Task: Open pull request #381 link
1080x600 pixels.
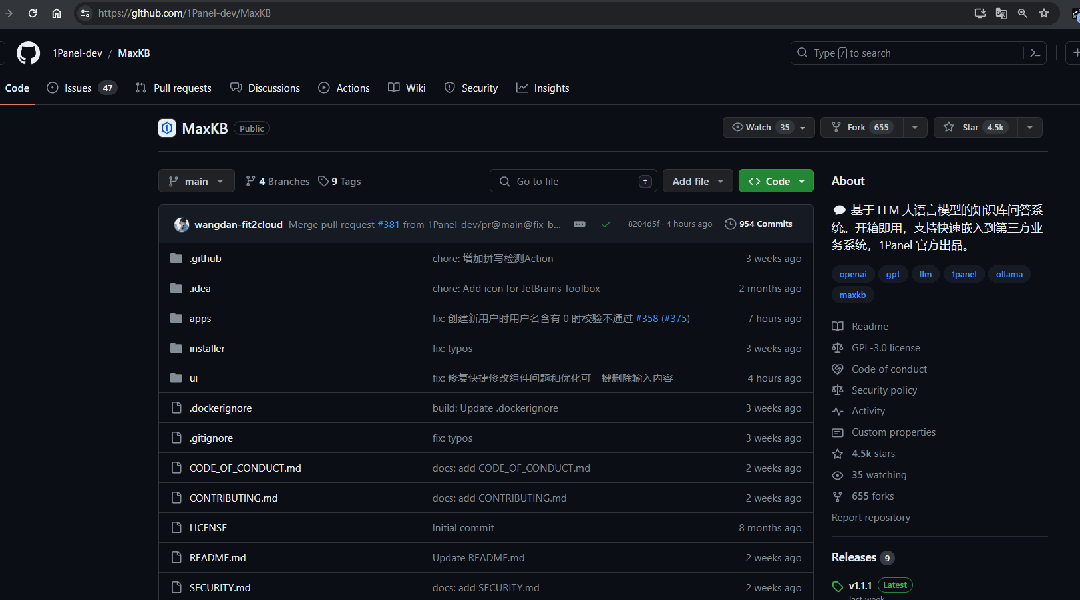Action: coord(388,225)
